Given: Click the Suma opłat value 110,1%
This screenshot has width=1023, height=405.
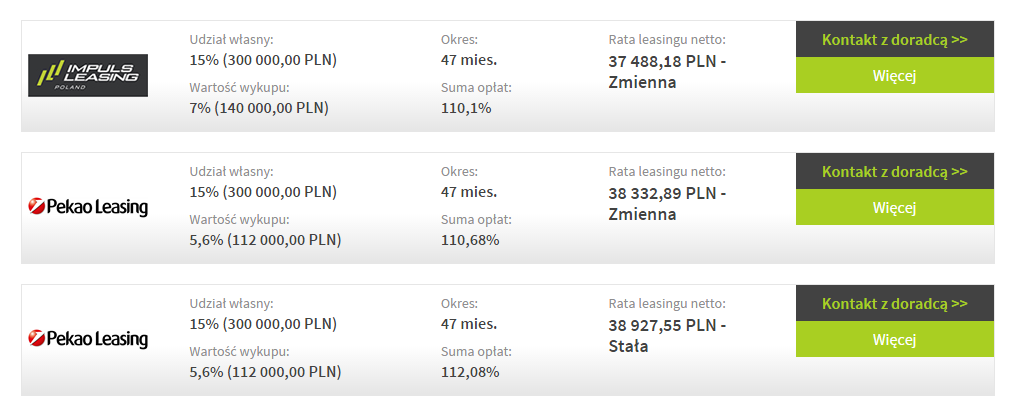Looking at the screenshot, I should (466, 108).
